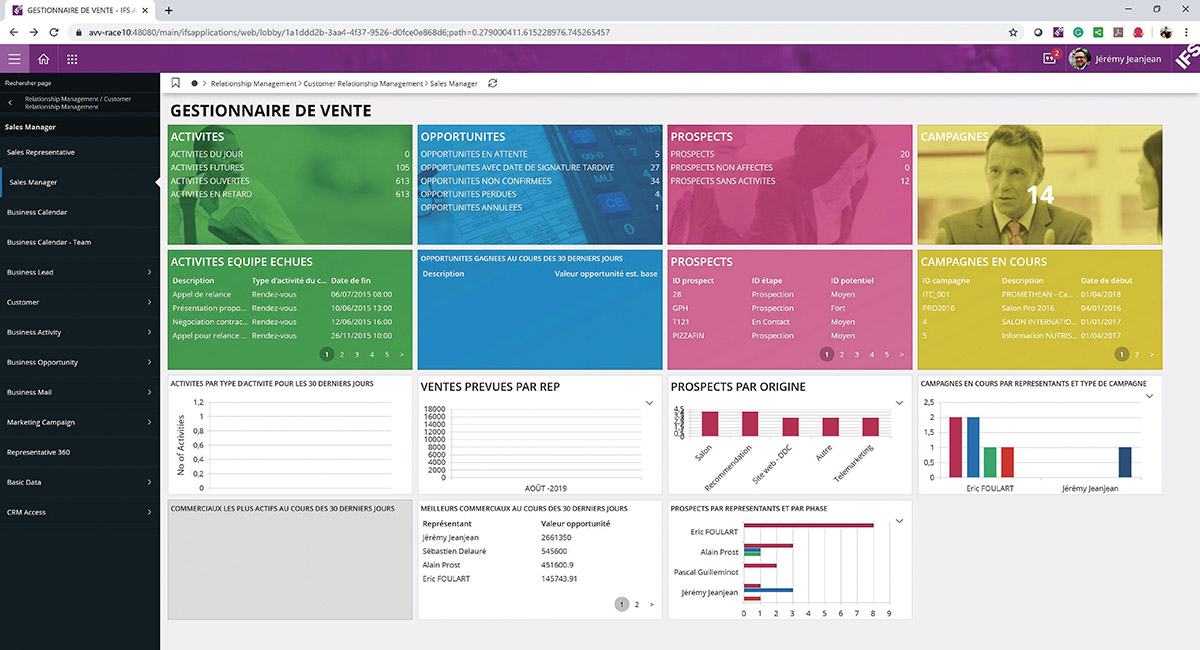Open Sales Representative in sidebar
Viewport: 1200px width, 650px height.
[x=80, y=152]
